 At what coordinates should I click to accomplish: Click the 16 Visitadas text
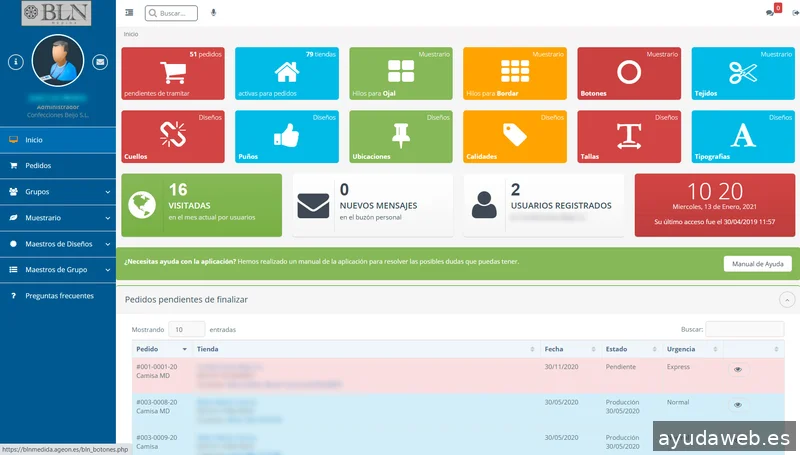[189, 197]
